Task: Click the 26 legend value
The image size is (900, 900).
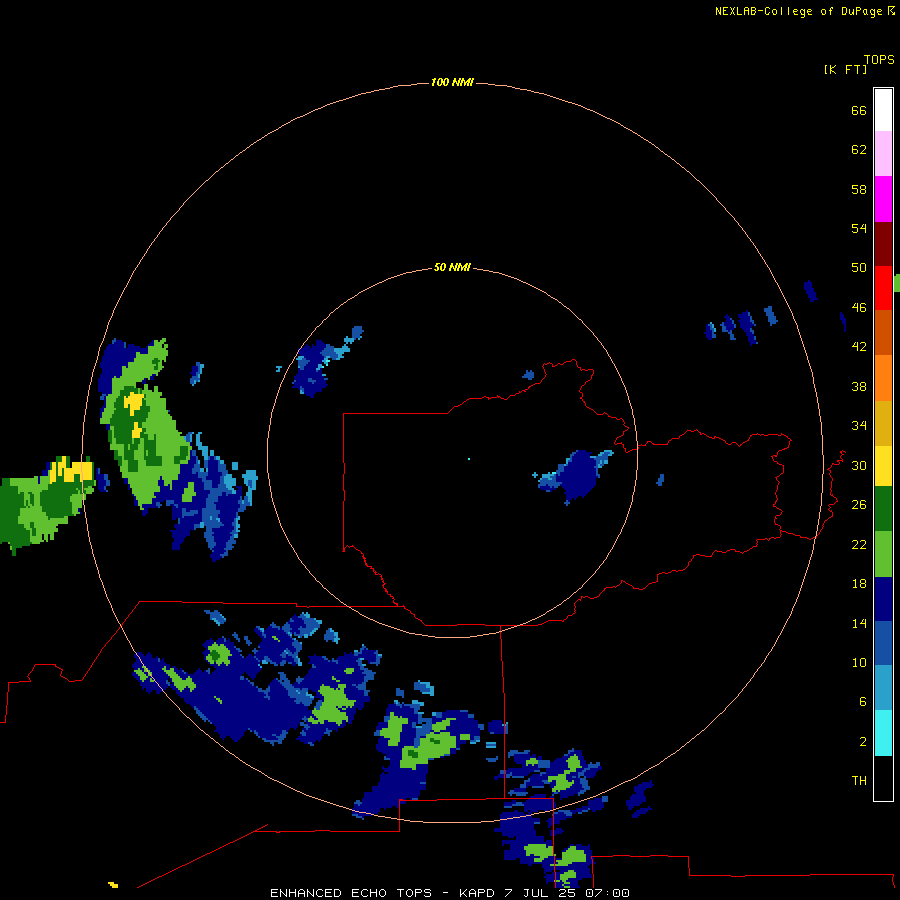Action: click(x=859, y=505)
